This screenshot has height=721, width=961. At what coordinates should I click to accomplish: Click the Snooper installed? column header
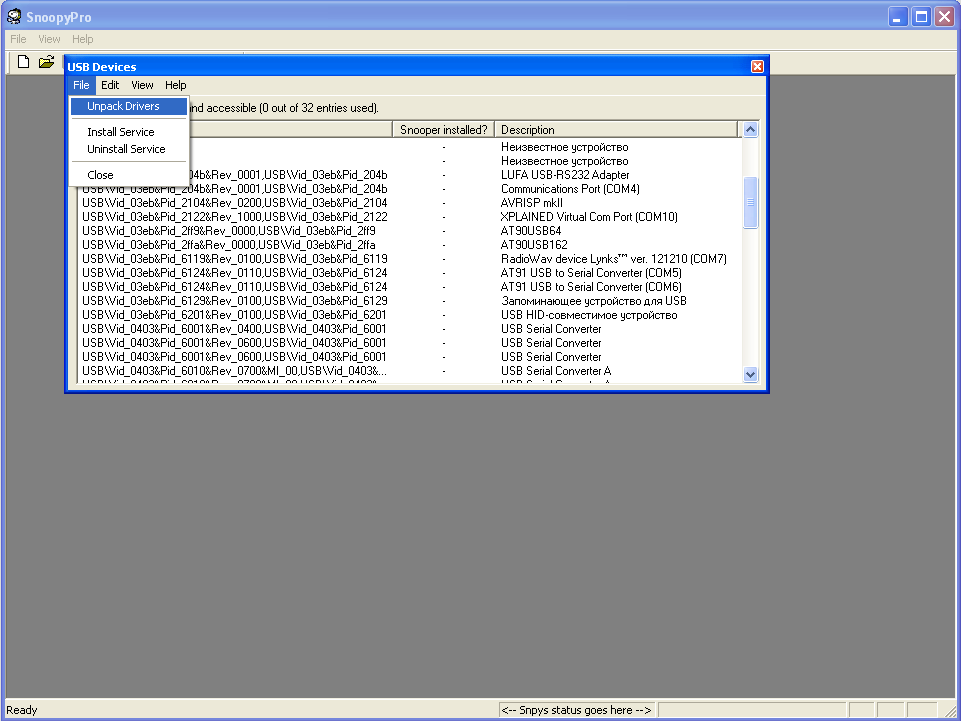point(444,130)
